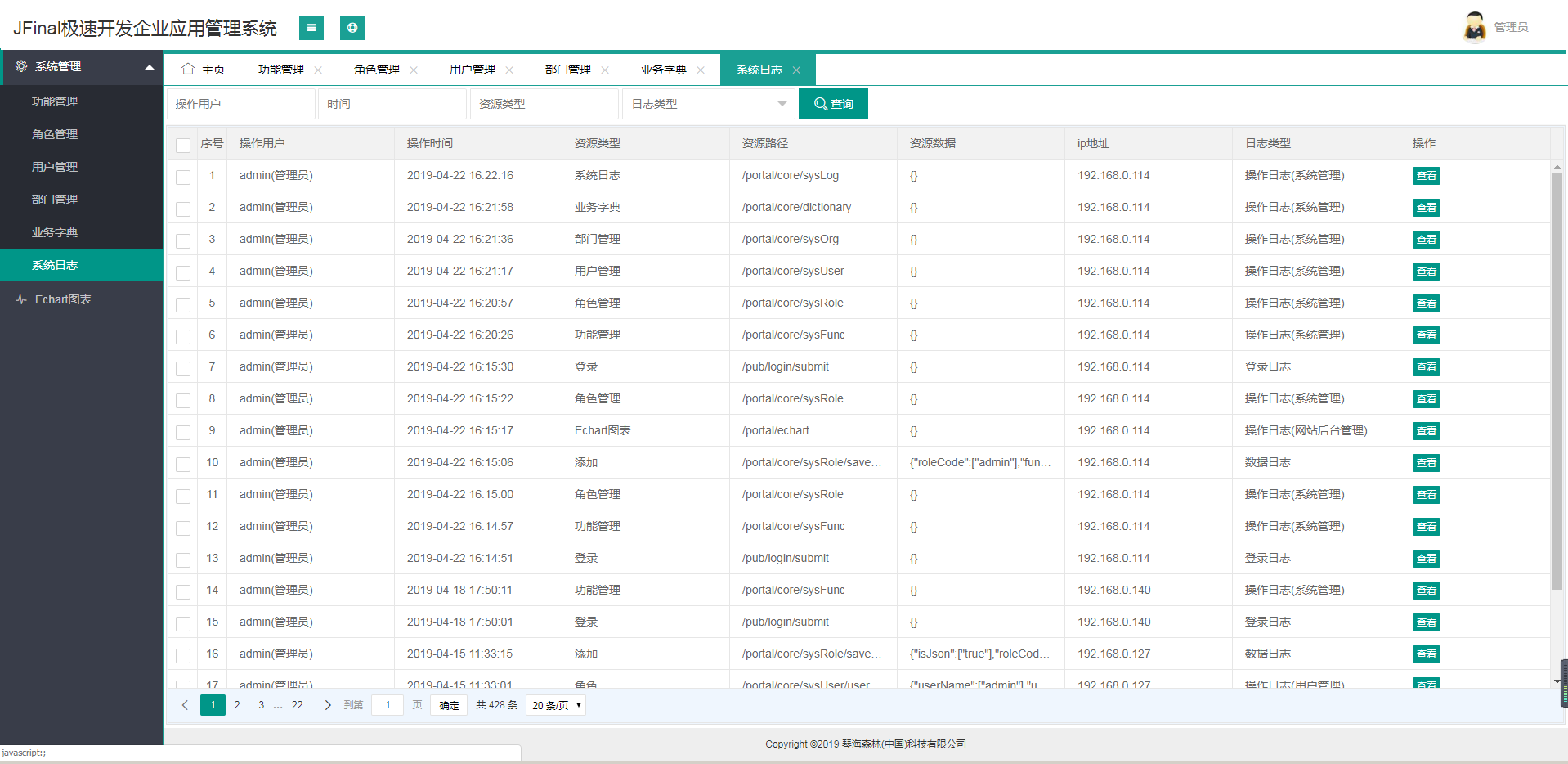Click 查看 for row 1 系统日志
The image size is (1568, 764).
pyautogui.click(x=1426, y=176)
